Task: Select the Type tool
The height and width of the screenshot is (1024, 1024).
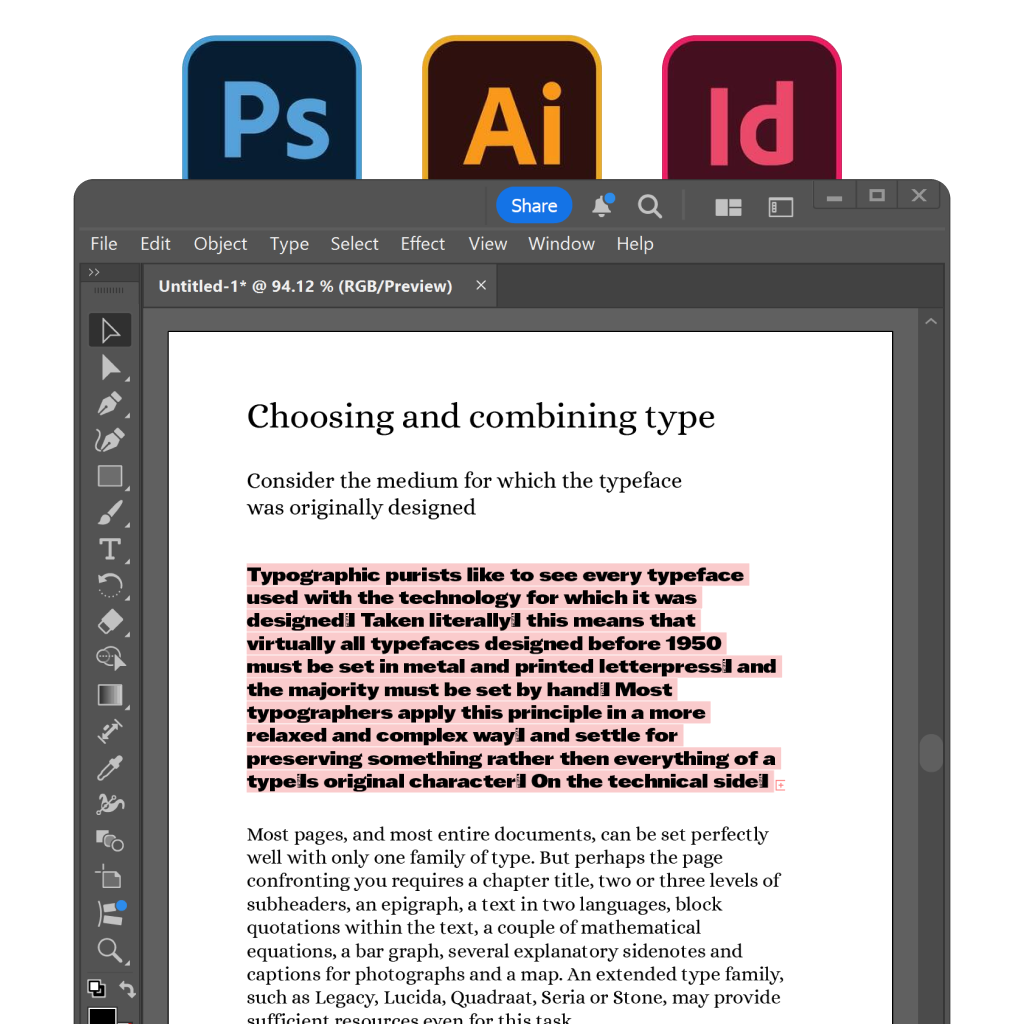Action: click(x=110, y=549)
